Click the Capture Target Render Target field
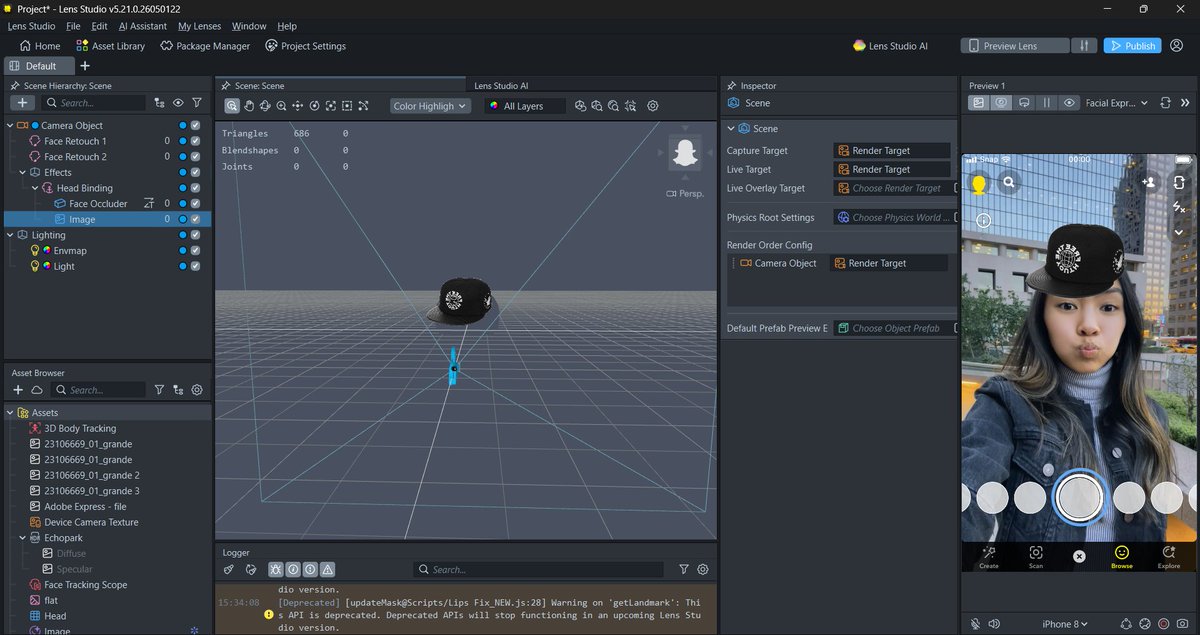1200x635 pixels. (x=892, y=151)
